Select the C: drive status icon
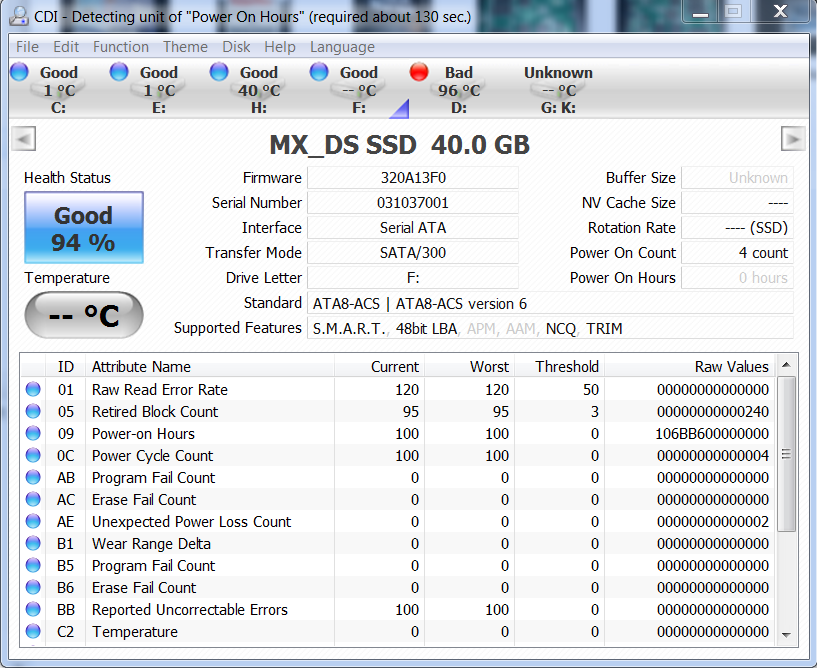The width and height of the screenshot is (817, 668). pyautogui.click(x=19, y=72)
